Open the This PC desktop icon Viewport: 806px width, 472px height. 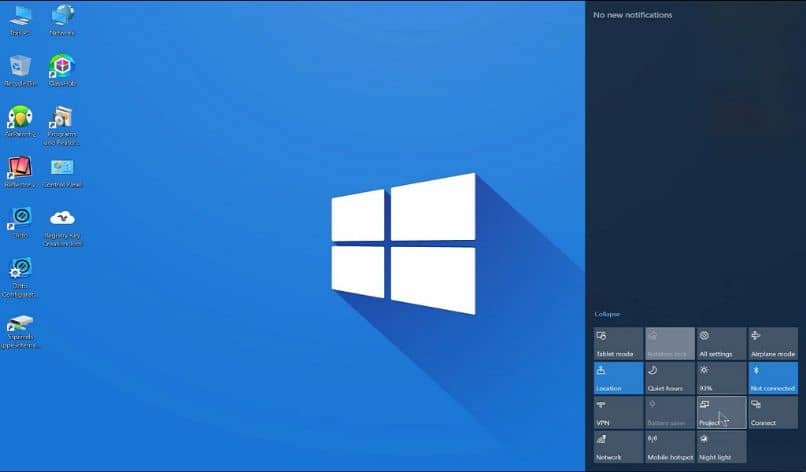20,21
